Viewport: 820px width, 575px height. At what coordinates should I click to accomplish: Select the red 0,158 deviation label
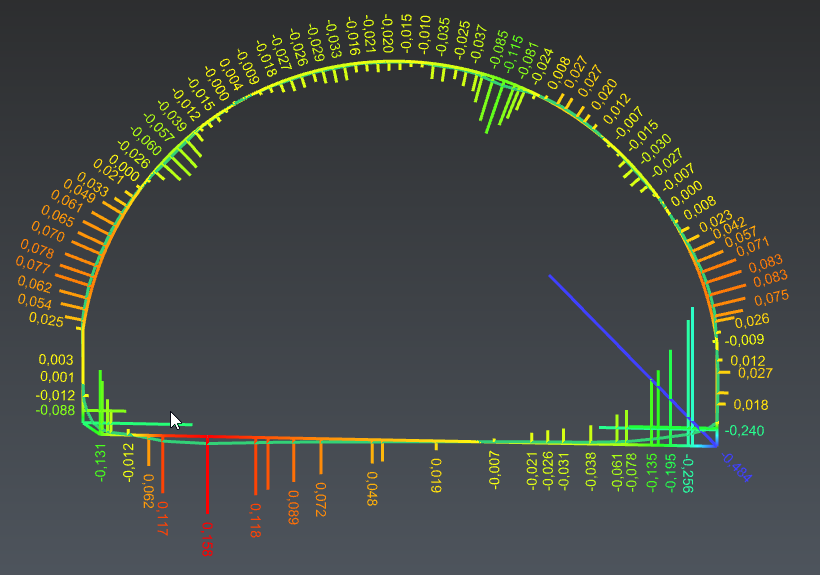point(207,539)
